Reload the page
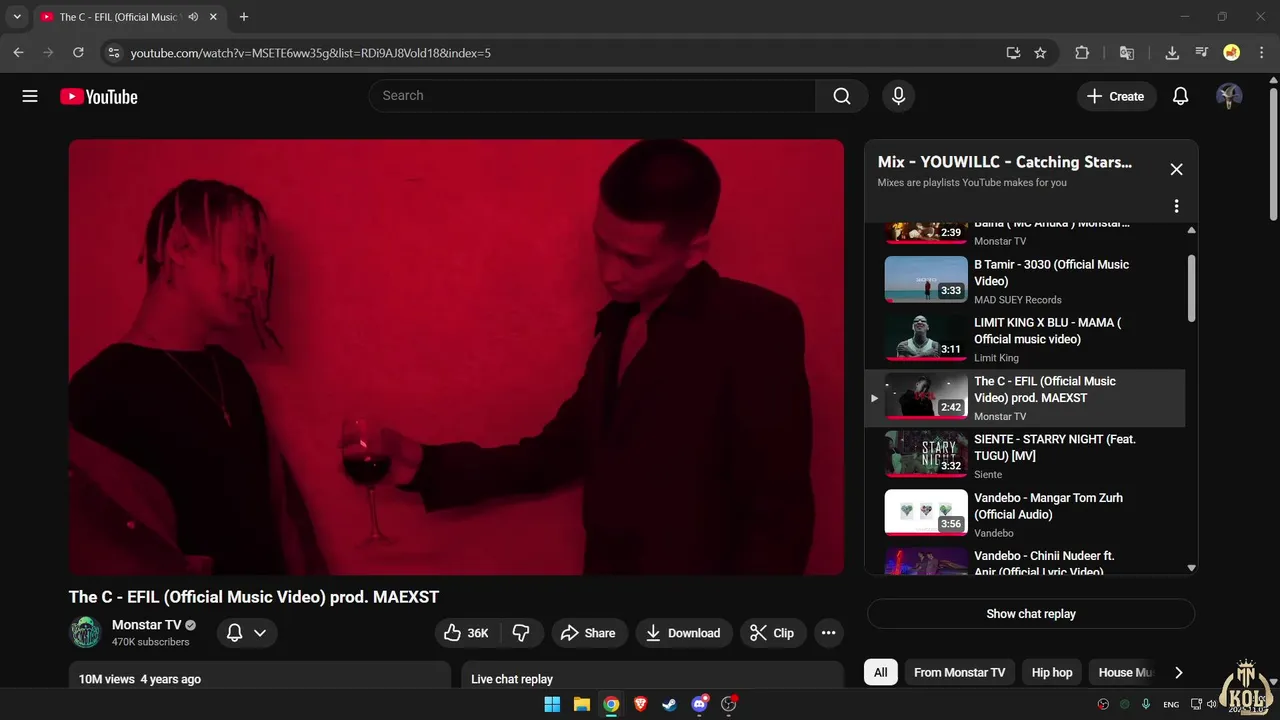This screenshot has height=720, width=1280. pos(78,53)
